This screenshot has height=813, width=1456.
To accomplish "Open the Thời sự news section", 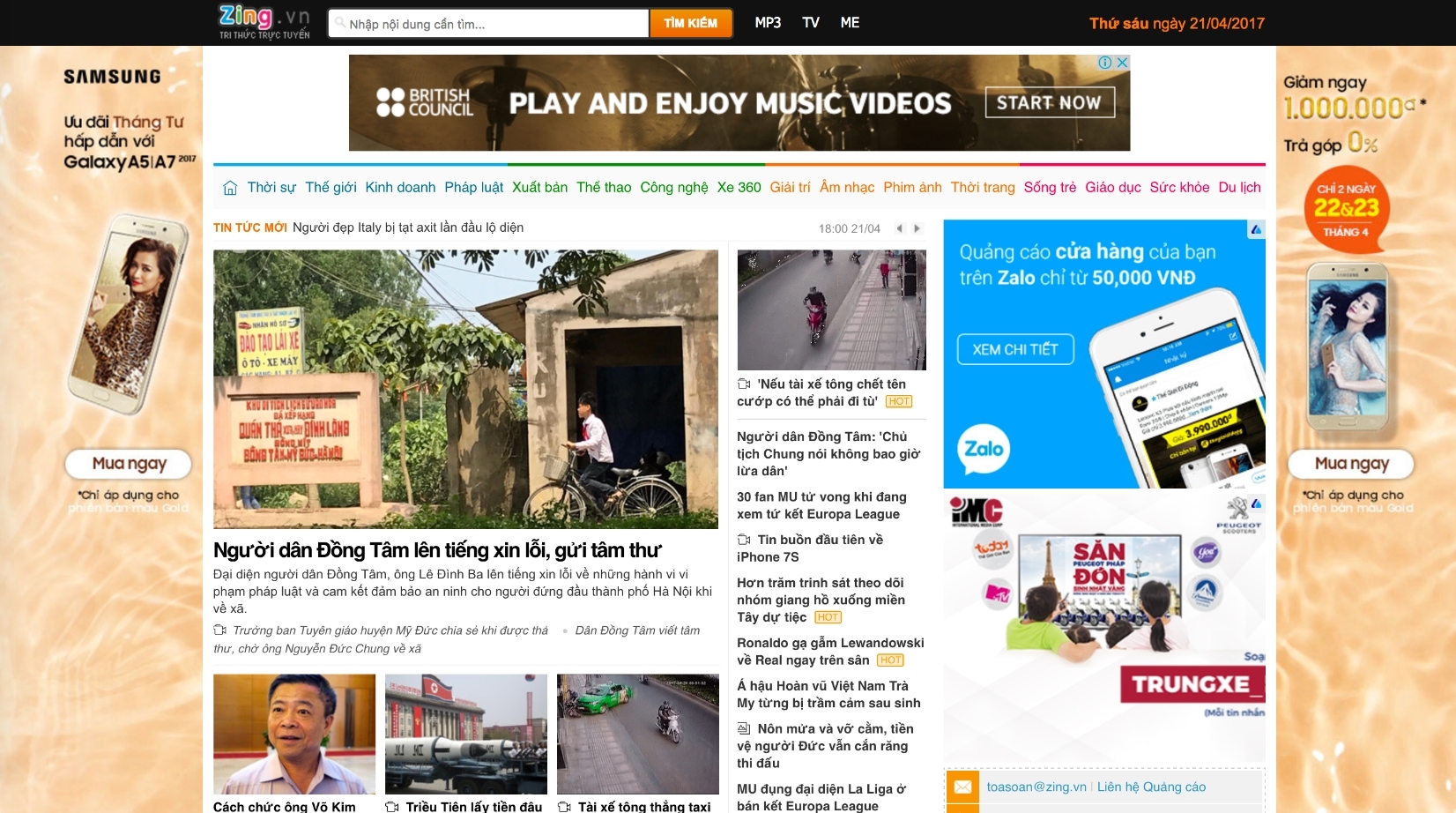I will [x=271, y=187].
